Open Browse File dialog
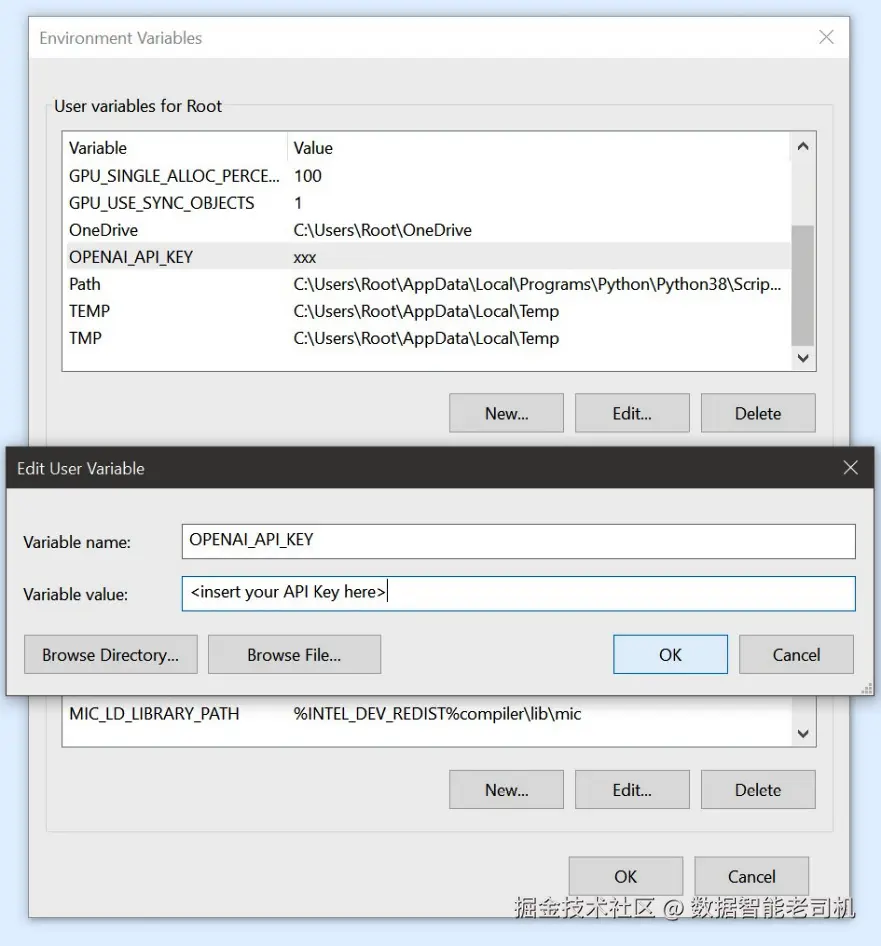 [294, 655]
